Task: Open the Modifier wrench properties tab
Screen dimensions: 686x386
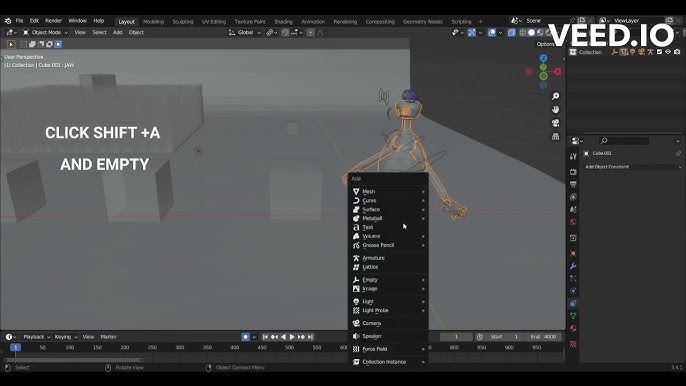Action: pyautogui.click(x=573, y=266)
